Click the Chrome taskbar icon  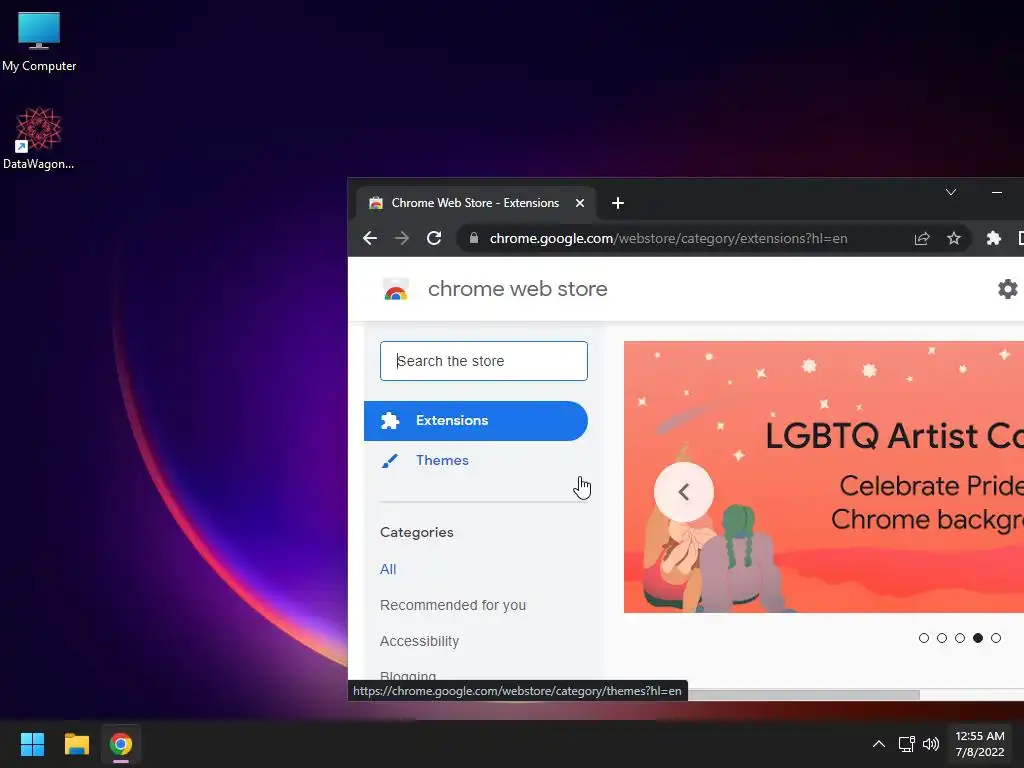pyautogui.click(x=121, y=744)
